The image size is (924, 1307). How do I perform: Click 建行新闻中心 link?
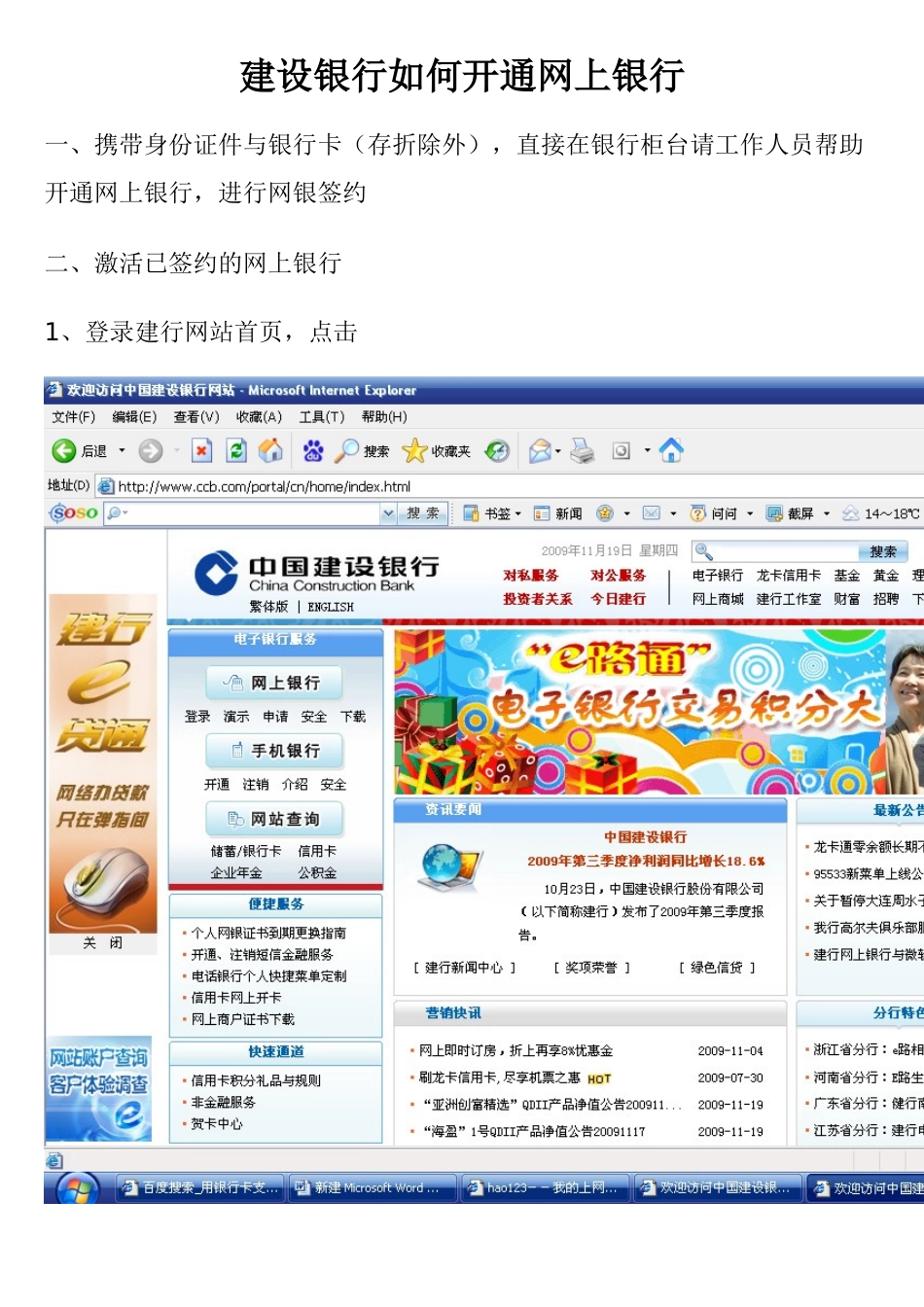[x=464, y=968]
